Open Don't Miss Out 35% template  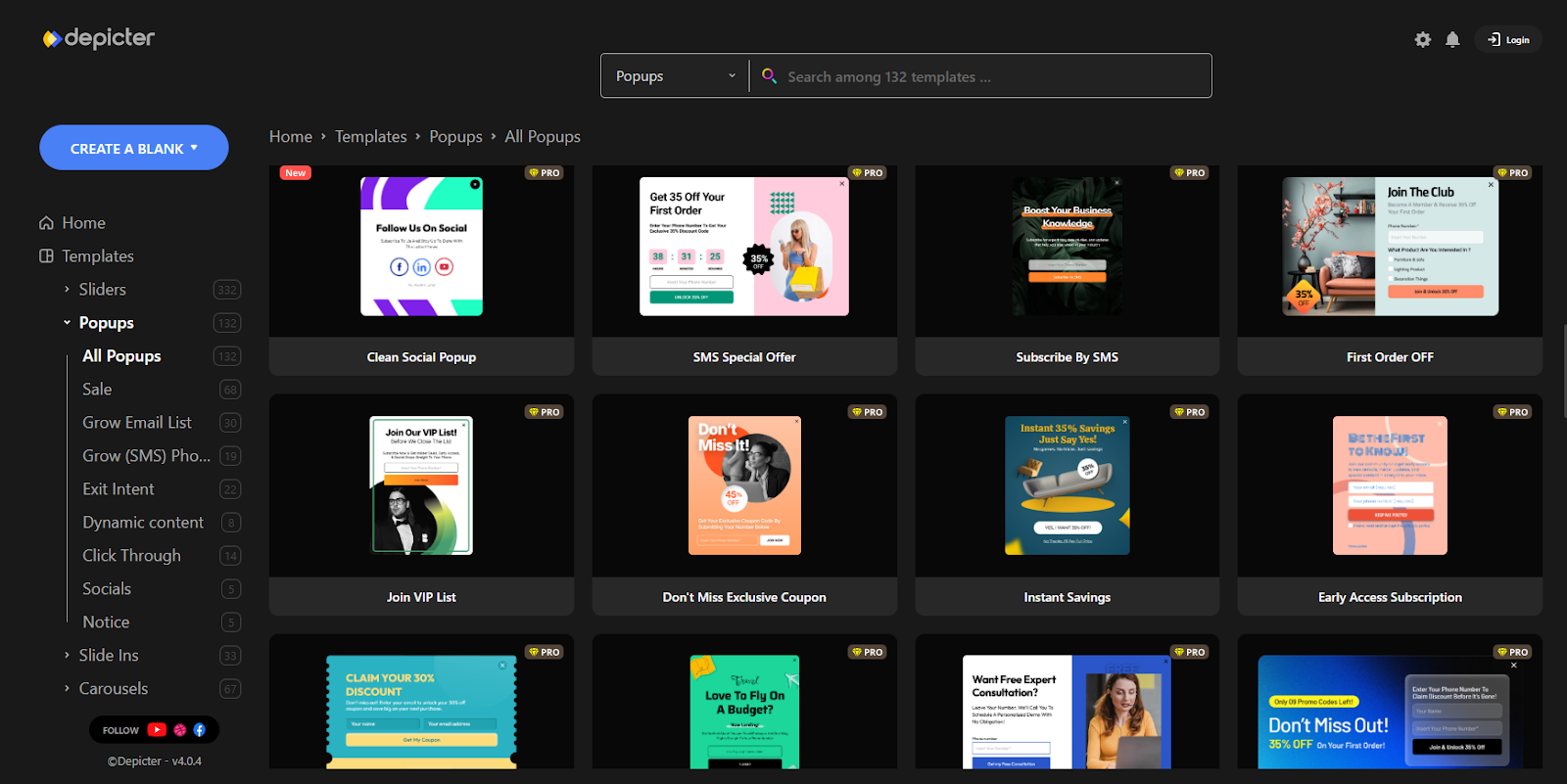tap(1390, 712)
